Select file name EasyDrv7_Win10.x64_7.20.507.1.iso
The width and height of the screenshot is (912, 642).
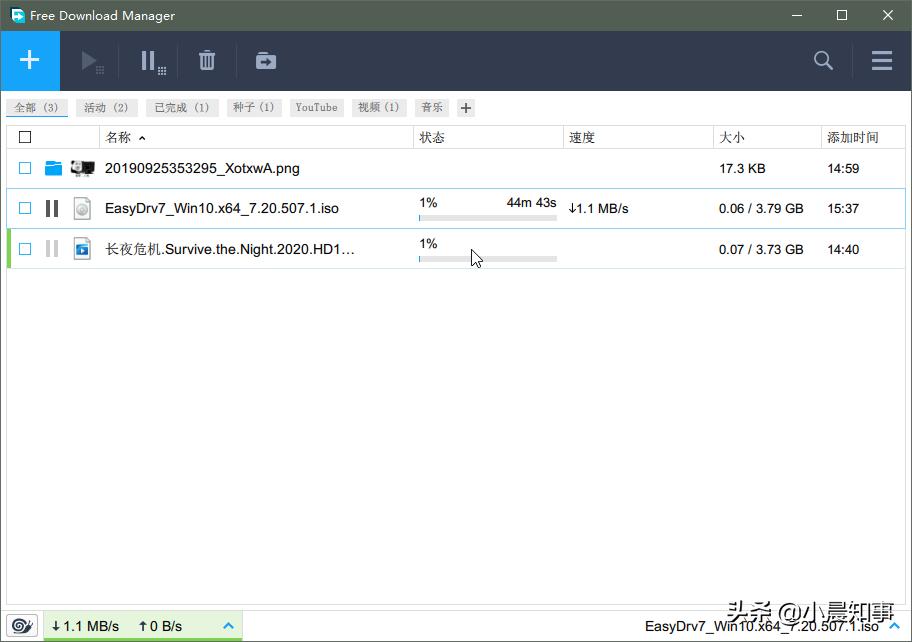click(222, 208)
